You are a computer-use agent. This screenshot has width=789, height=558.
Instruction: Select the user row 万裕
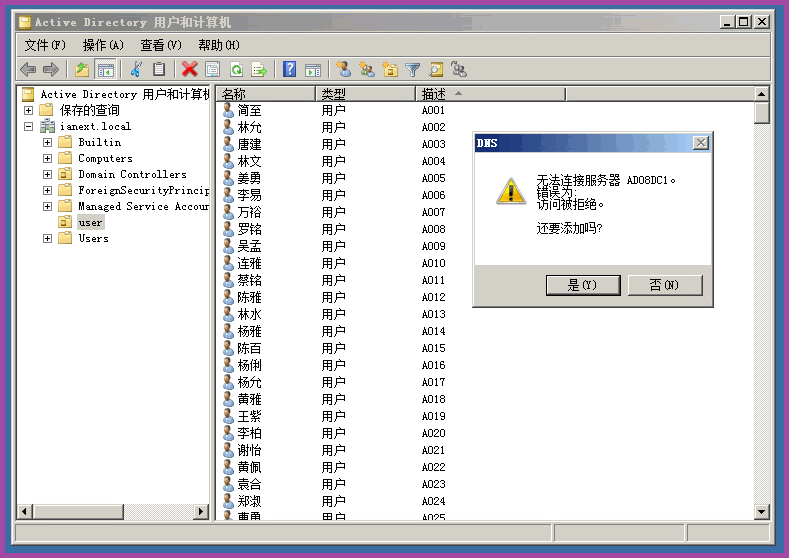pyautogui.click(x=249, y=212)
